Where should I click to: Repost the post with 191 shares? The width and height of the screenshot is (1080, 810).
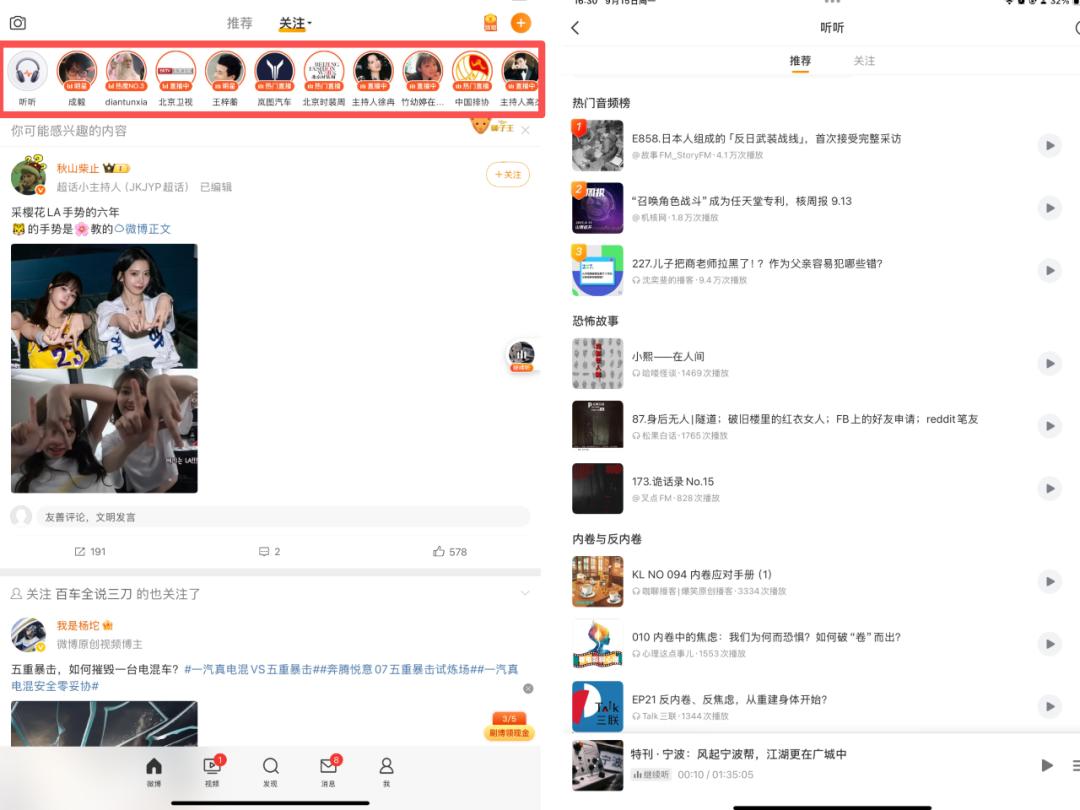[x=90, y=552]
